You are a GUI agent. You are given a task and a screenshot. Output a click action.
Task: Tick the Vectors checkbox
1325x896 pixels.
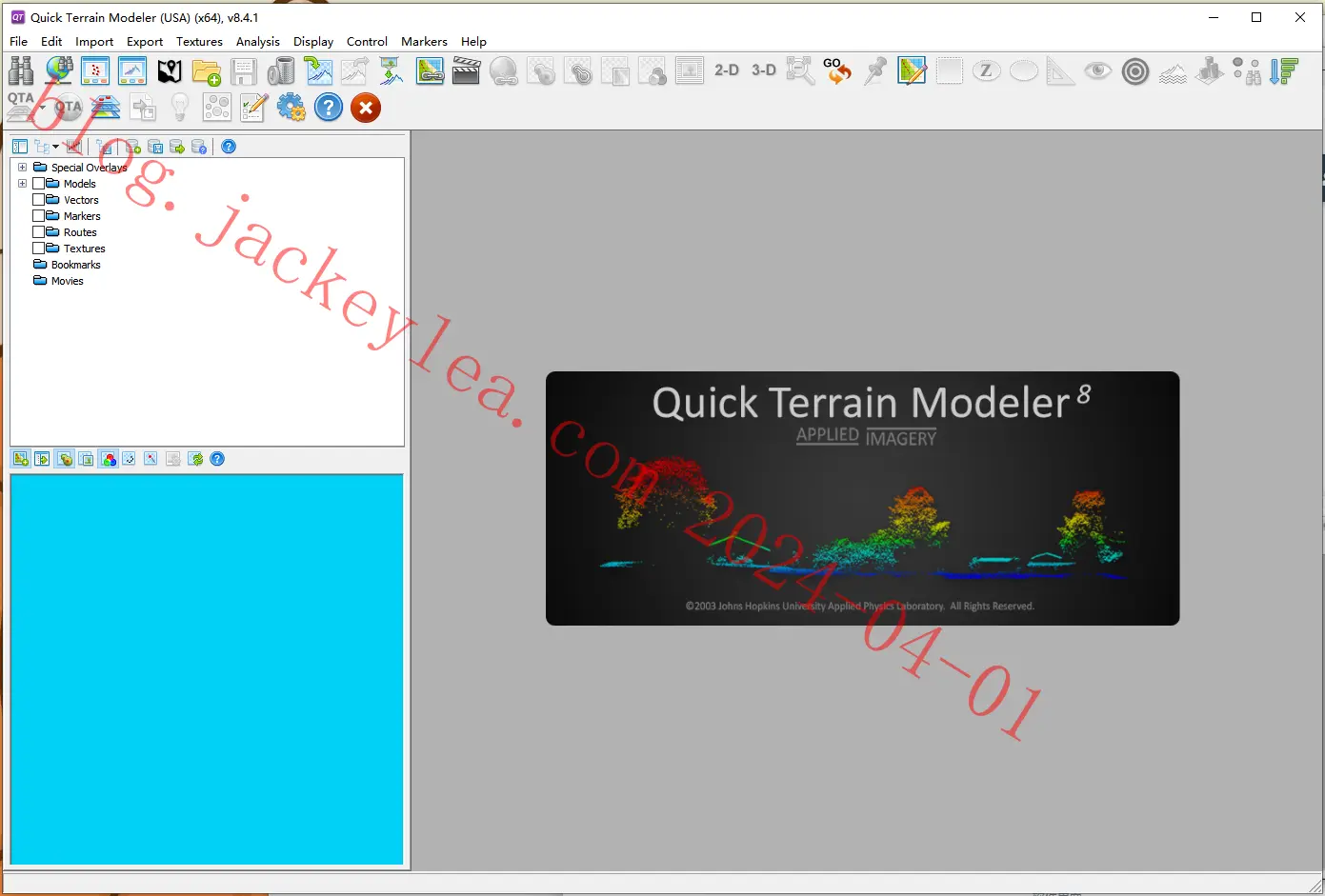pos(39,200)
